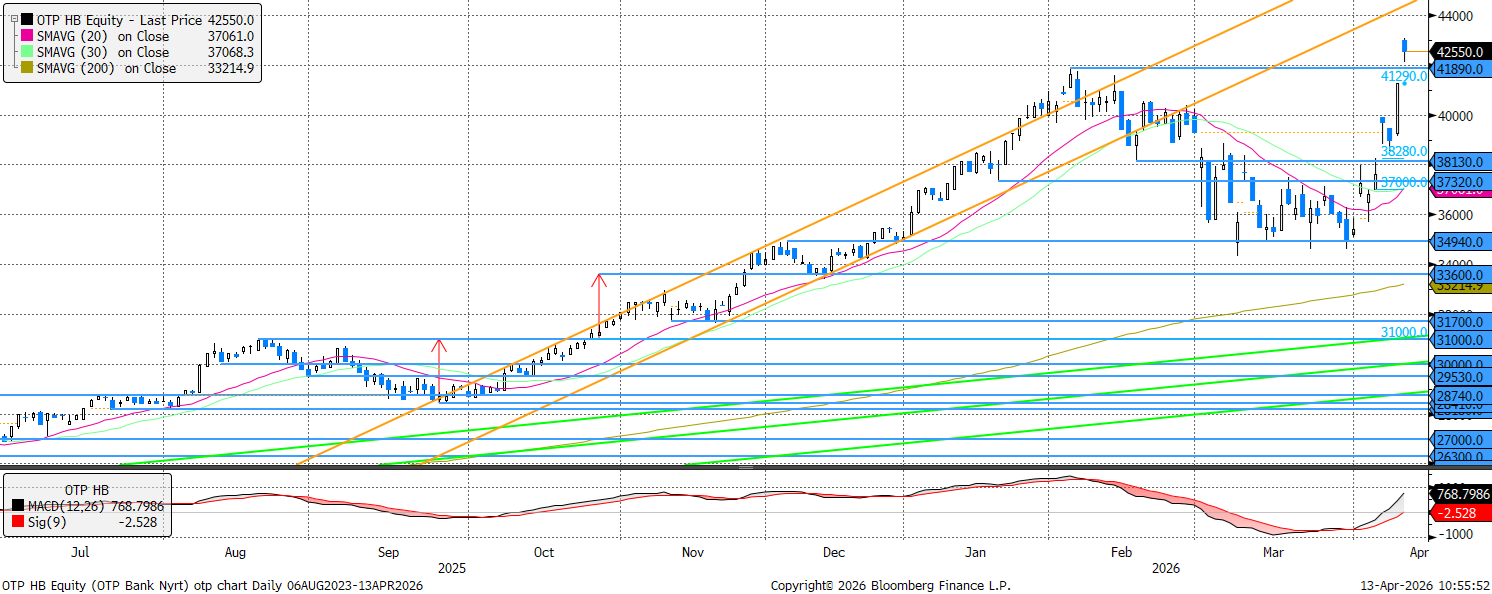This screenshot has width=1492, height=594.
Task: Click the red upward arrow annotation near November
Action: pos(599,297)
